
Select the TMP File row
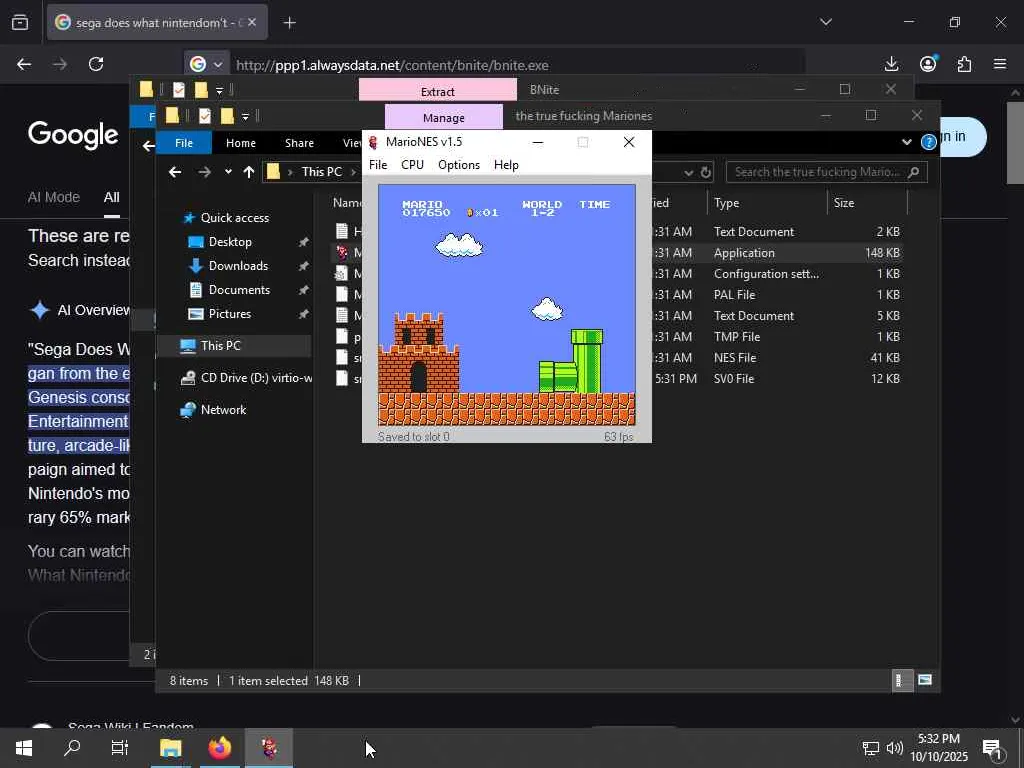[x=618, y=336]
